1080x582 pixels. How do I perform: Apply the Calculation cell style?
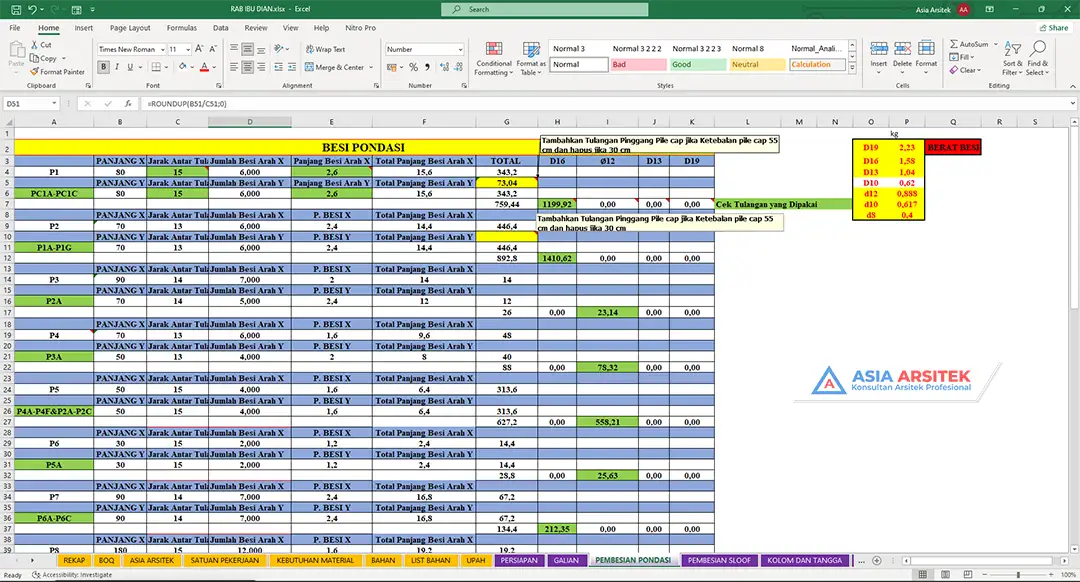point(817,65)
